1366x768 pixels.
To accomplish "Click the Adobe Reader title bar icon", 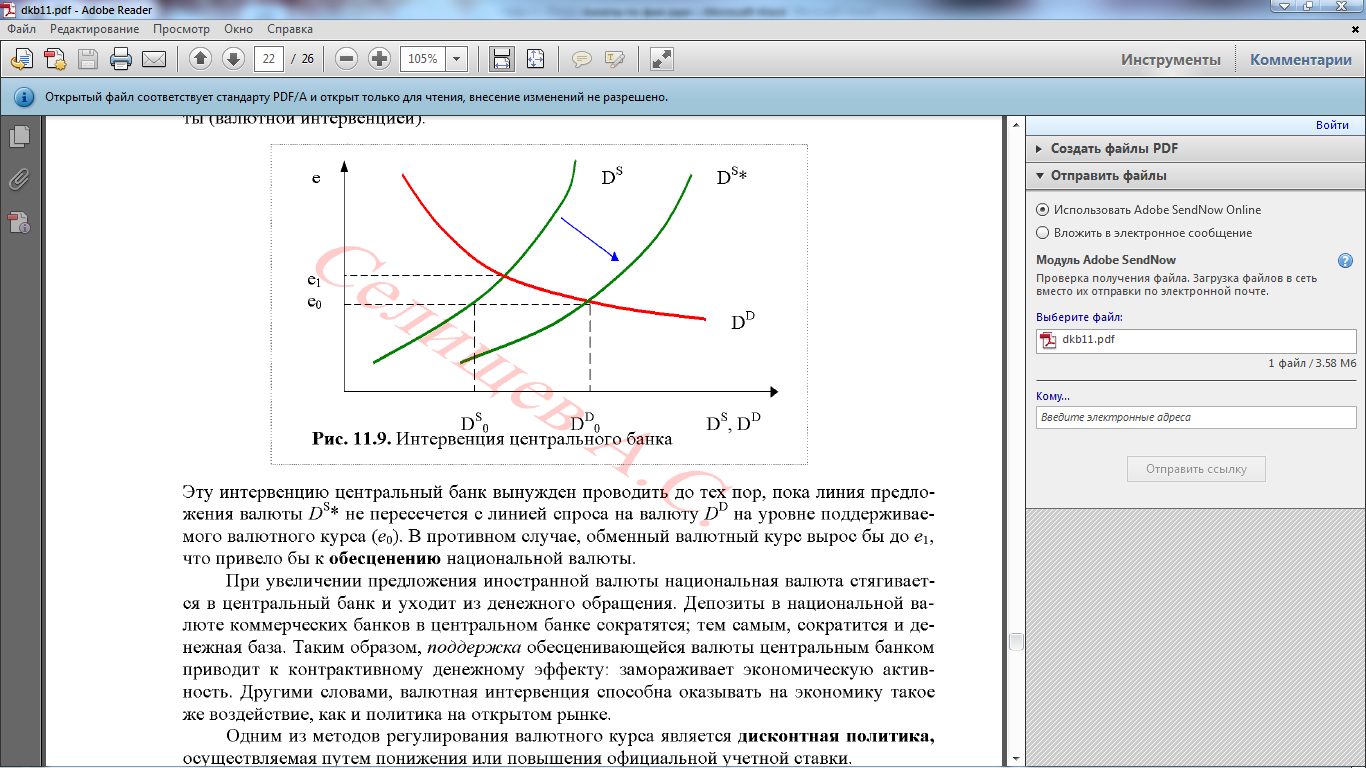I will (x=10, y=9).
